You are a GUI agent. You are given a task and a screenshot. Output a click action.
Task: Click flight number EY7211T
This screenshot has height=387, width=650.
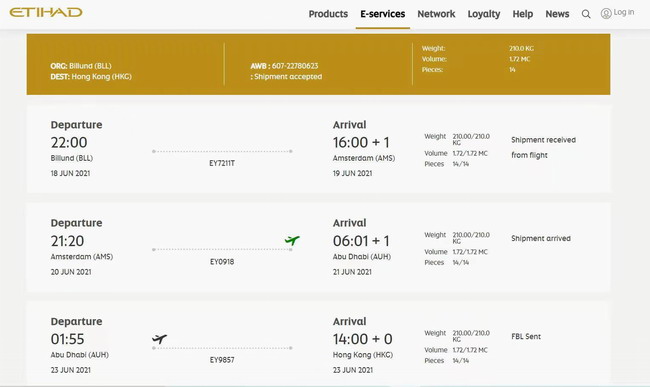222,163
